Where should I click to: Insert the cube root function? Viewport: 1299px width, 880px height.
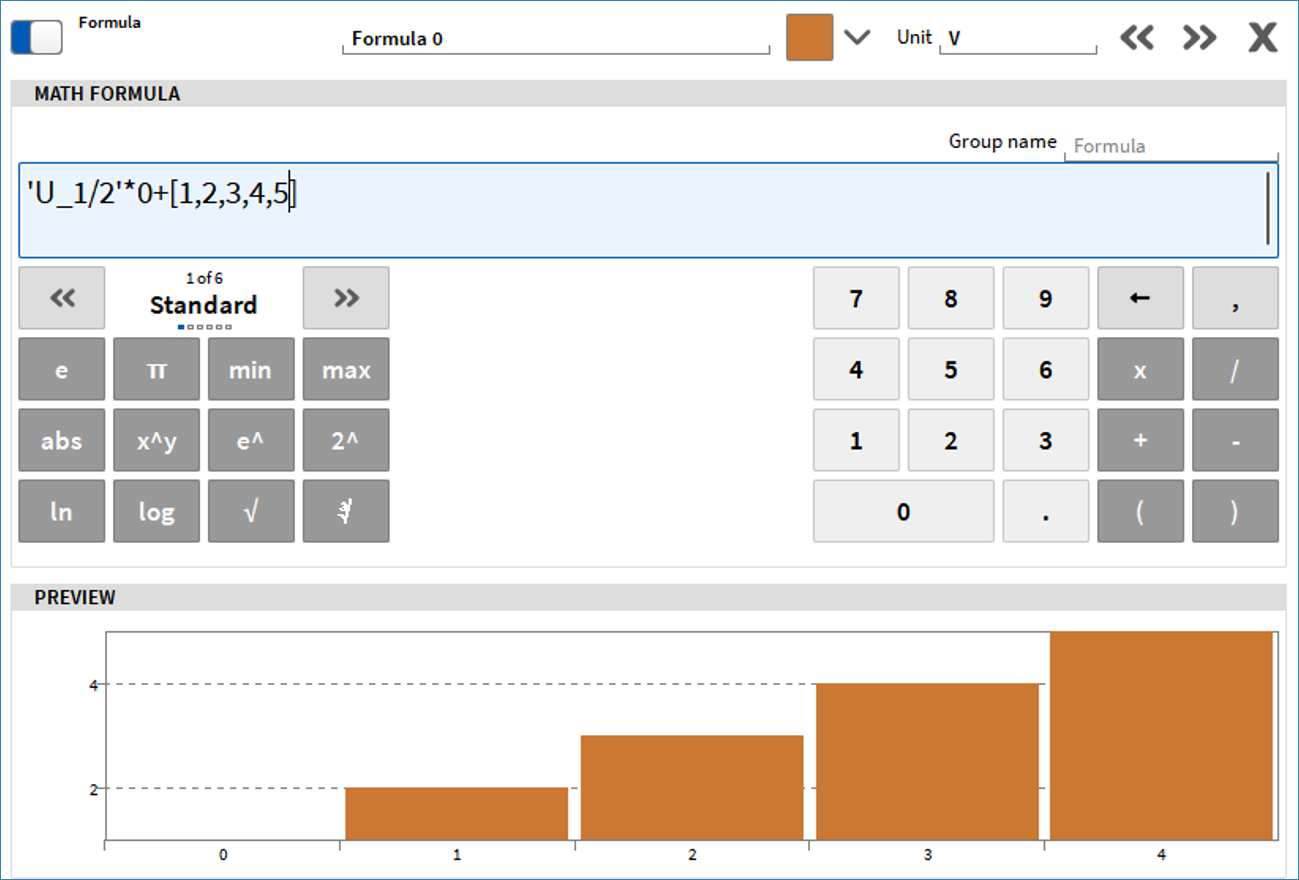pyautogui.click(x=346, y=512)
